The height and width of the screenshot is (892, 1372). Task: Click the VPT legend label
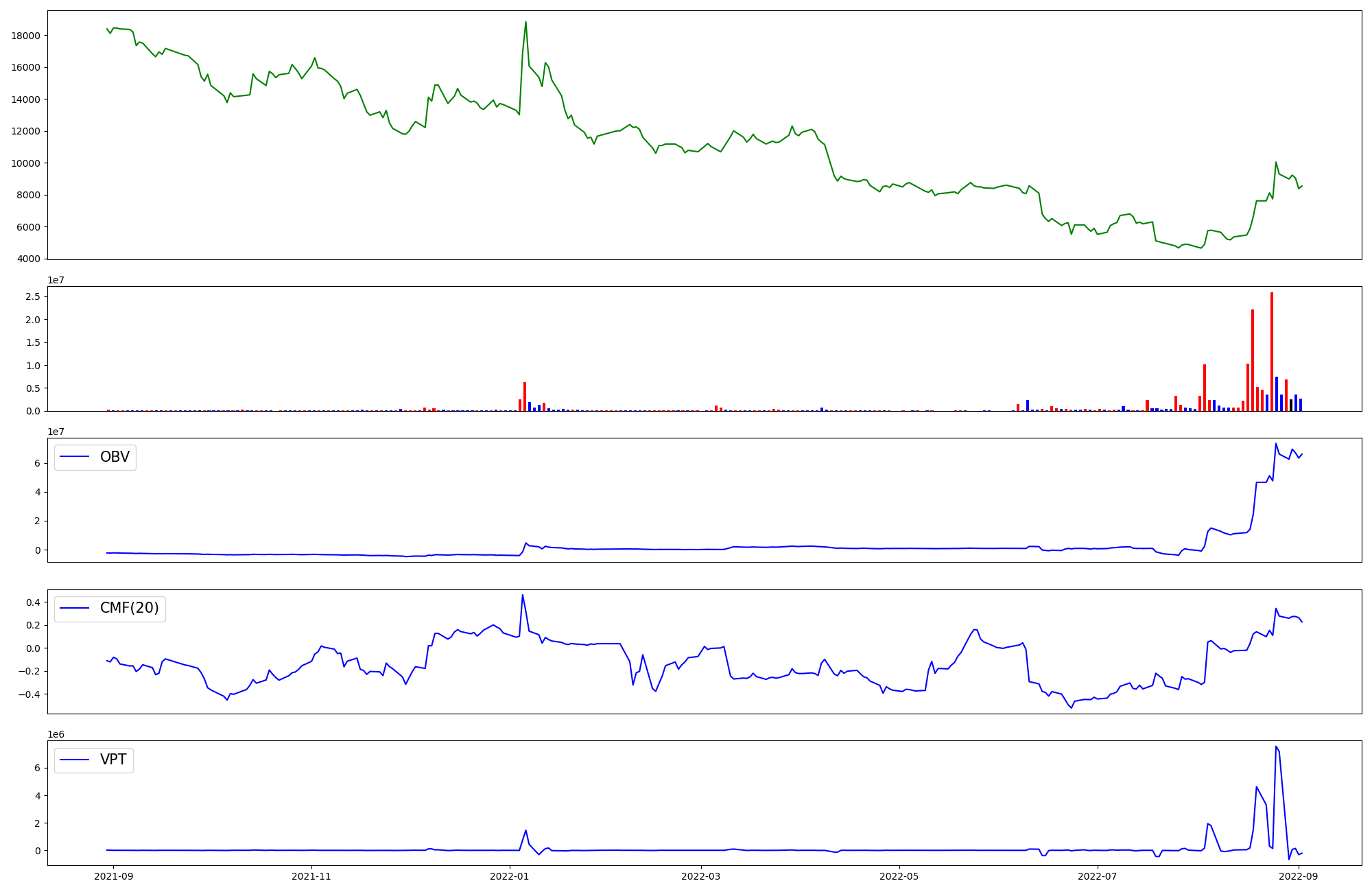click(x=113, y=760)
